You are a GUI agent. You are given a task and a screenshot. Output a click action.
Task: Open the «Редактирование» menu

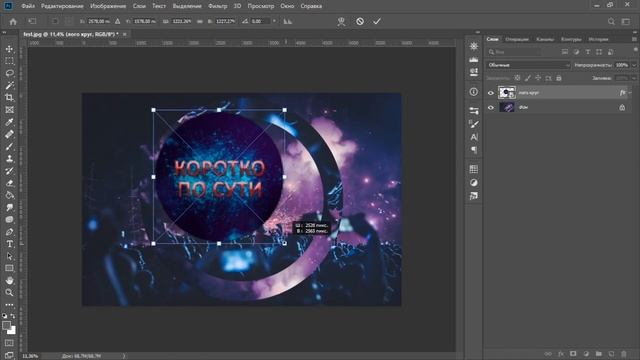pos(62,6)
